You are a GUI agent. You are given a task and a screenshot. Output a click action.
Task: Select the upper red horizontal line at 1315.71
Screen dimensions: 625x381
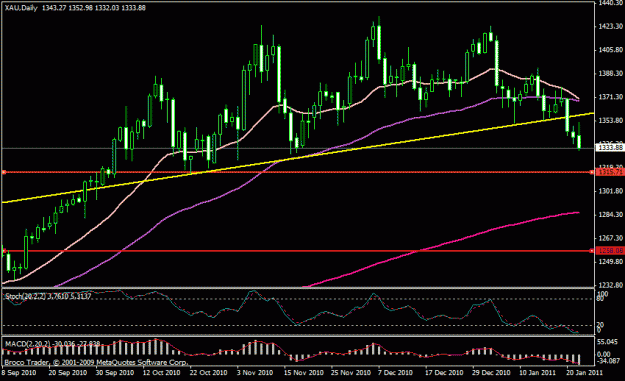tap(298, 172)
